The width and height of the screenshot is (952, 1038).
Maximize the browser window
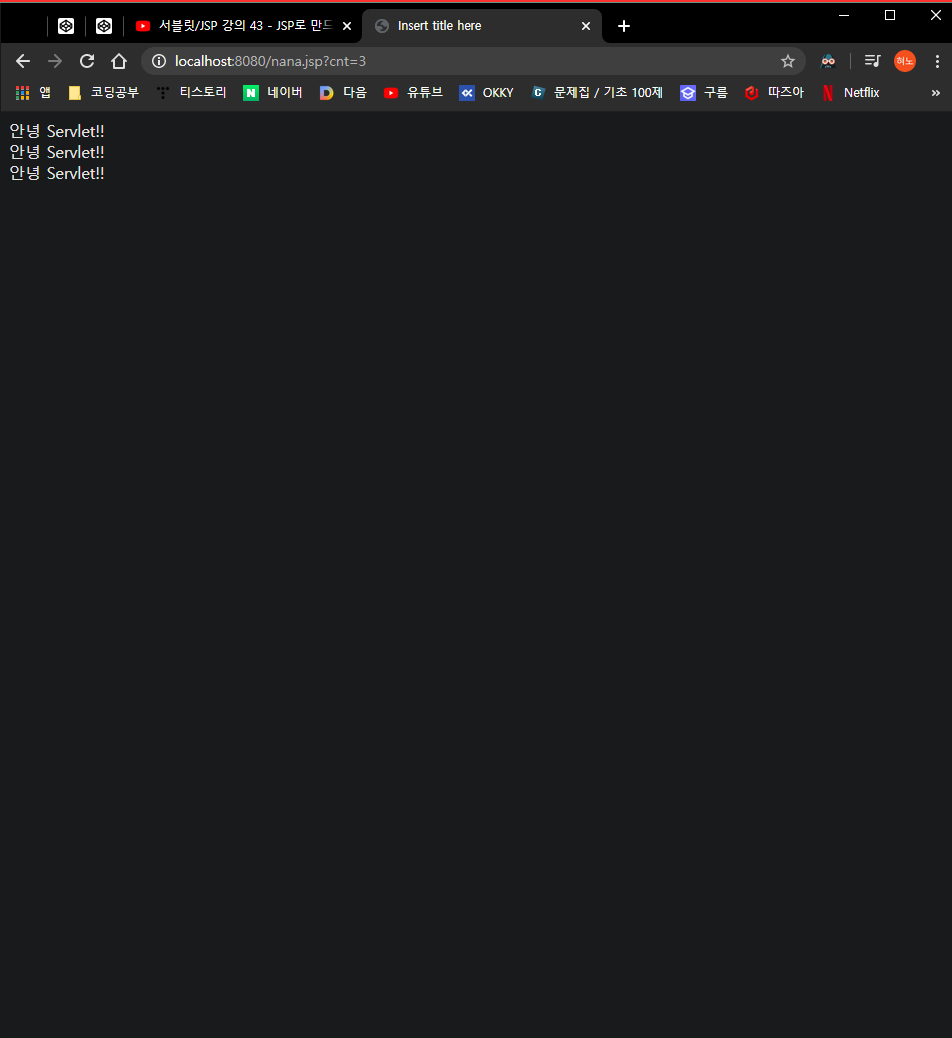890,15
